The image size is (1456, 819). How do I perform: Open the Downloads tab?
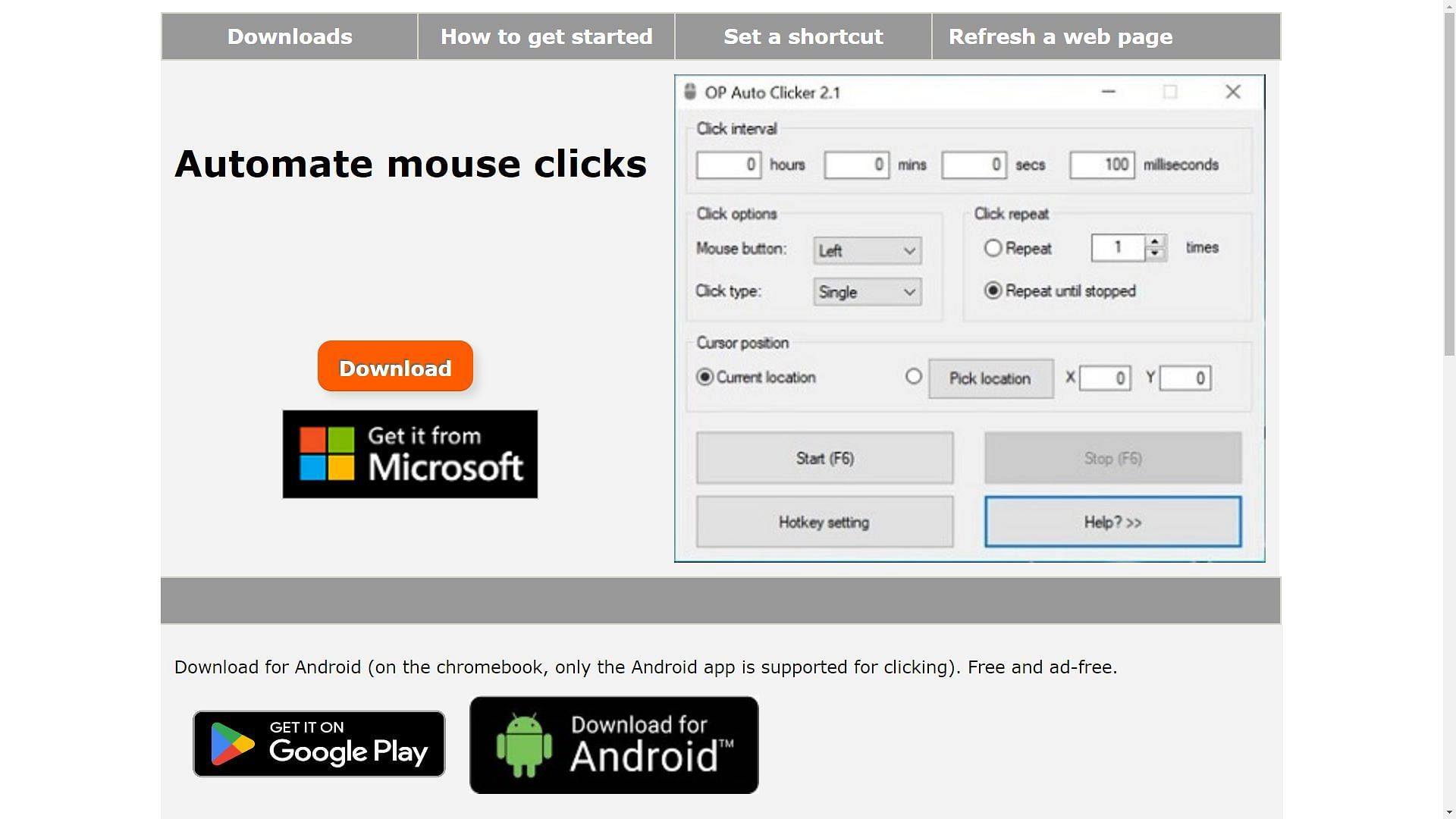click(x=289, y=36)
